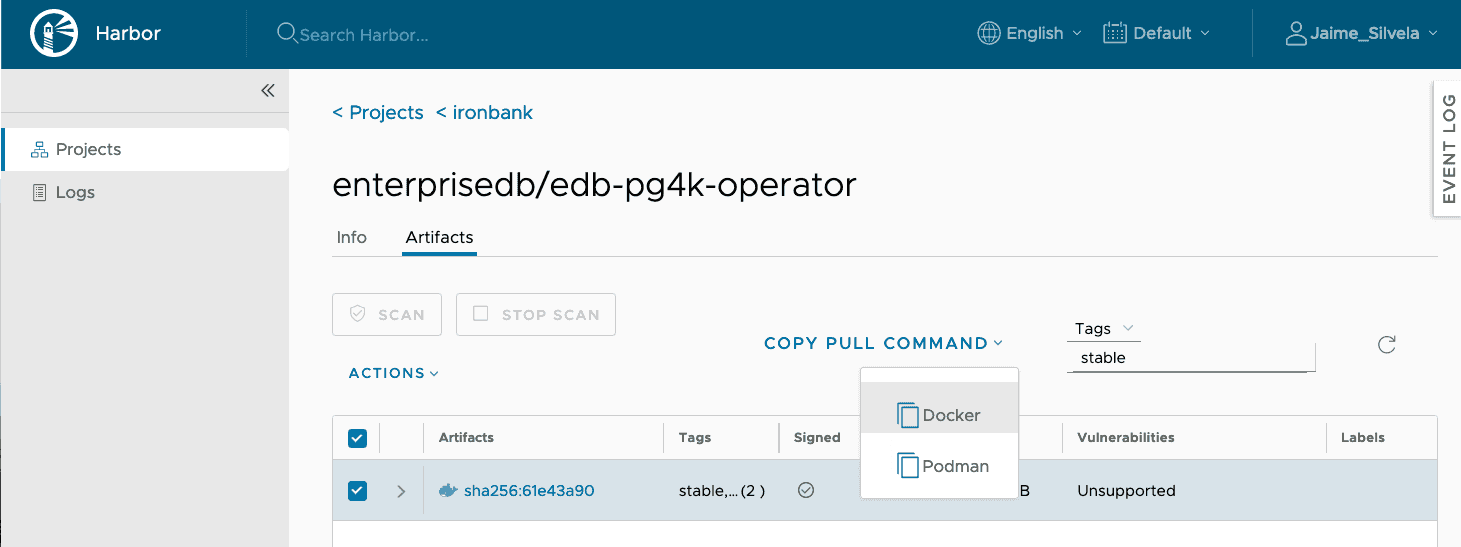Switch to the Info tab
This screenshot has width=1461, height=547.
point(352,237)
